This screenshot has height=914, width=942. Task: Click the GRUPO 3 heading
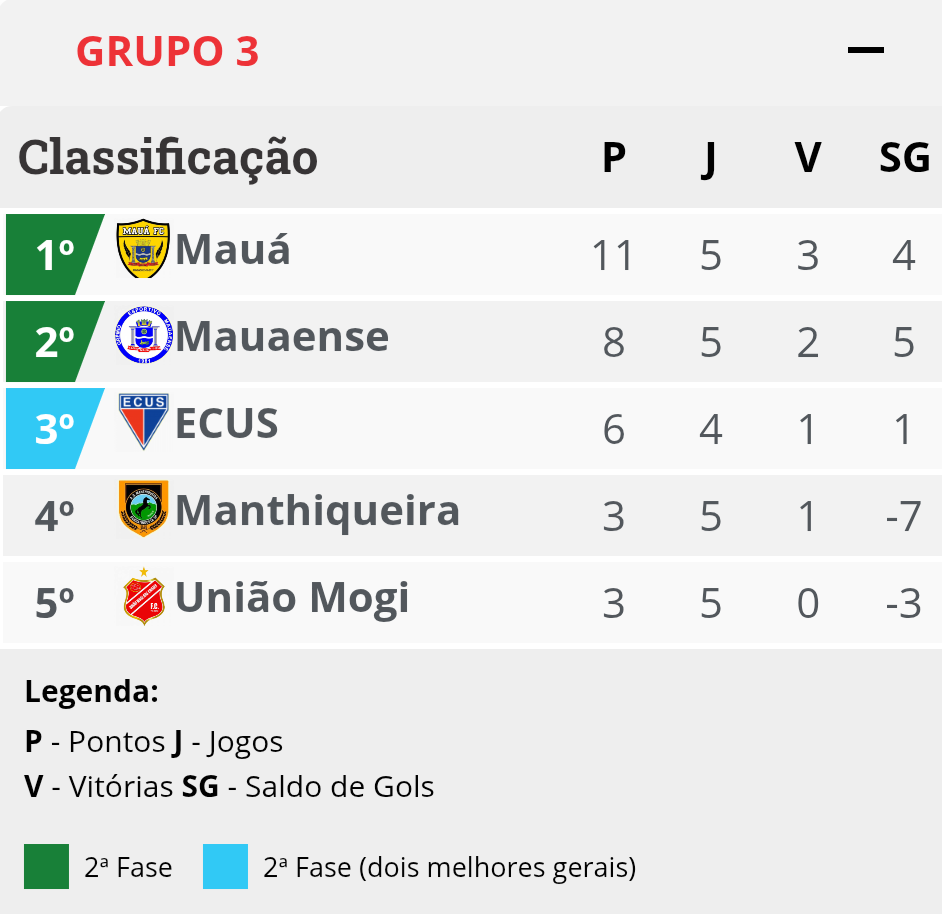coord(168,51)
